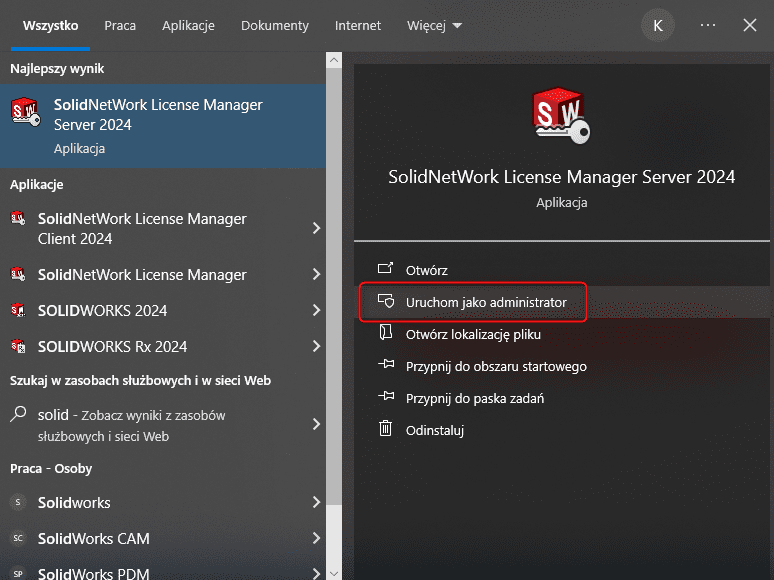
Task: Click the License Manager Client 2024 icon
Action: pyautogui.click(x=18, y=218)
